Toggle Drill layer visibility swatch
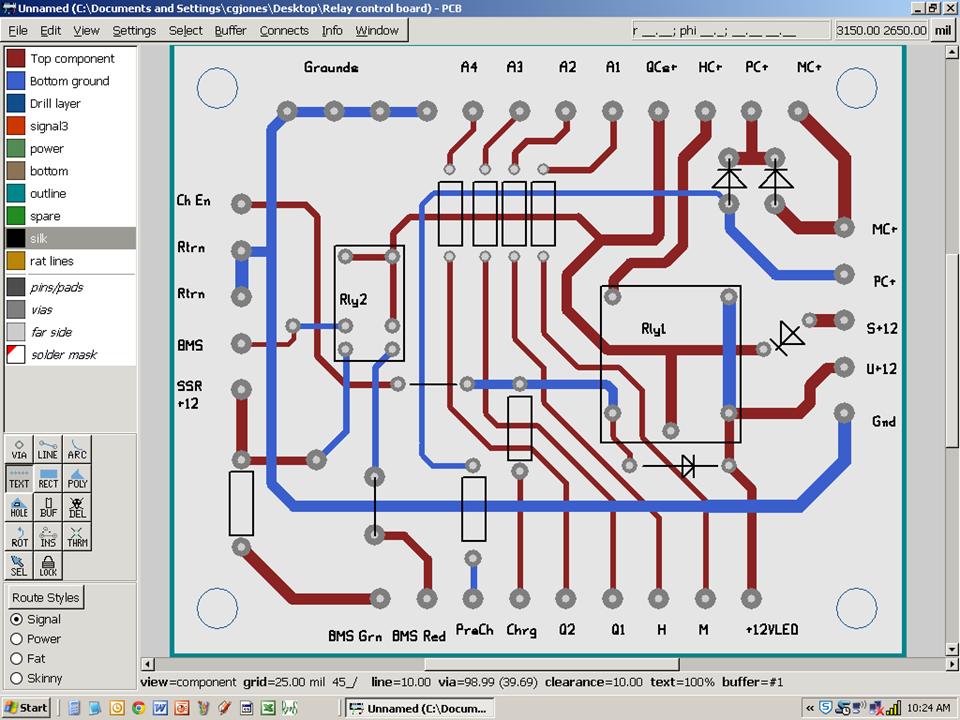 coord(16,103)
